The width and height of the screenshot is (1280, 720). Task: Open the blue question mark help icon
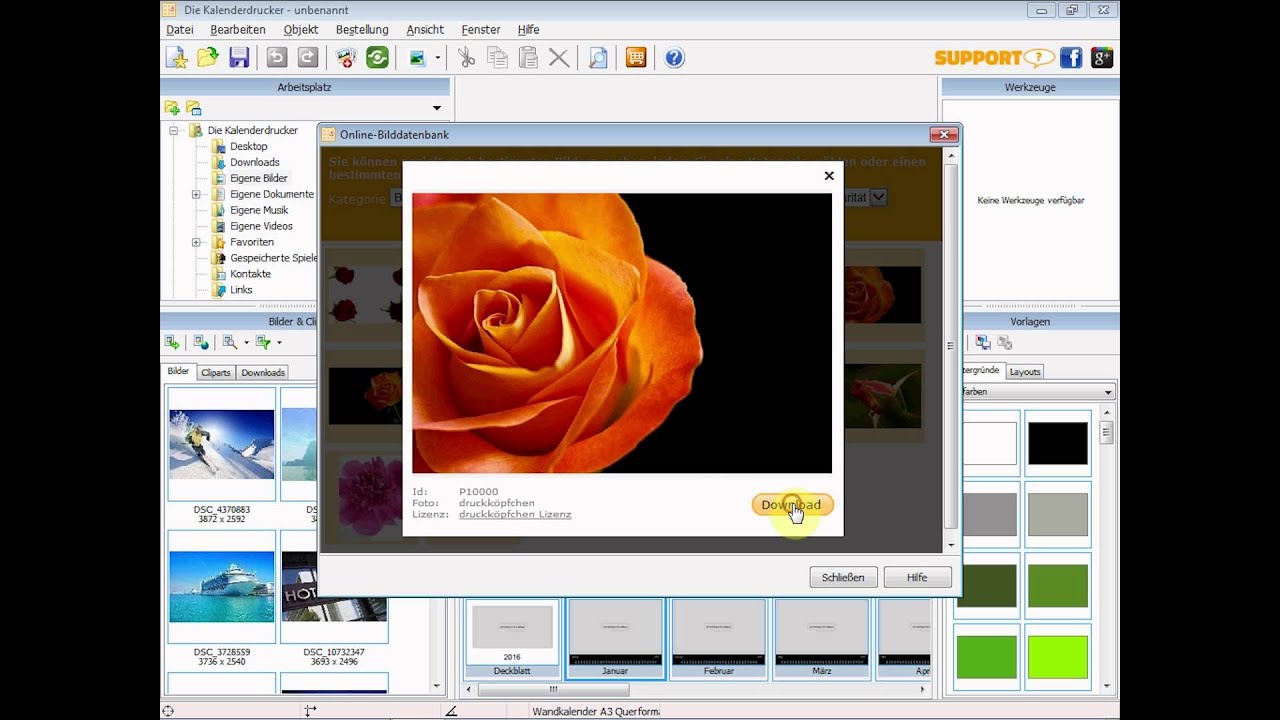675,58
